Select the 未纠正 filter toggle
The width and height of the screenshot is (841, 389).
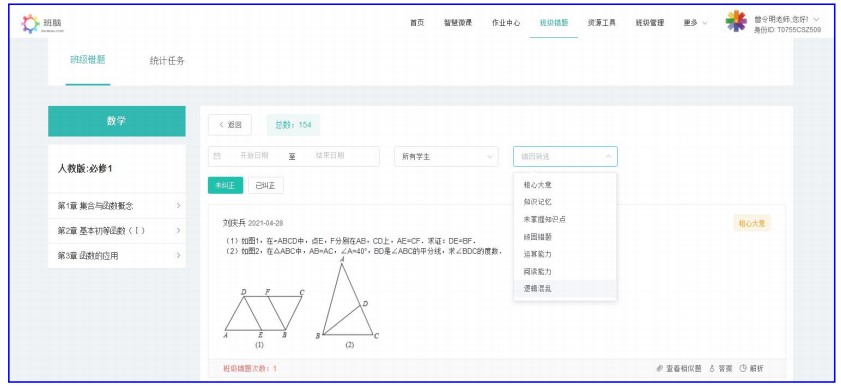(x=225, y=186)
